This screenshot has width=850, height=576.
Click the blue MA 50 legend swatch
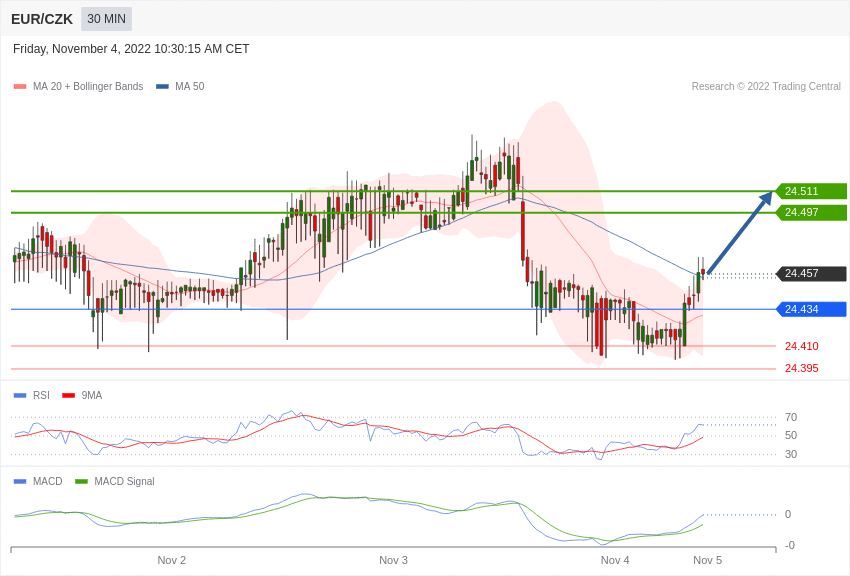click(x=162, y=87)
